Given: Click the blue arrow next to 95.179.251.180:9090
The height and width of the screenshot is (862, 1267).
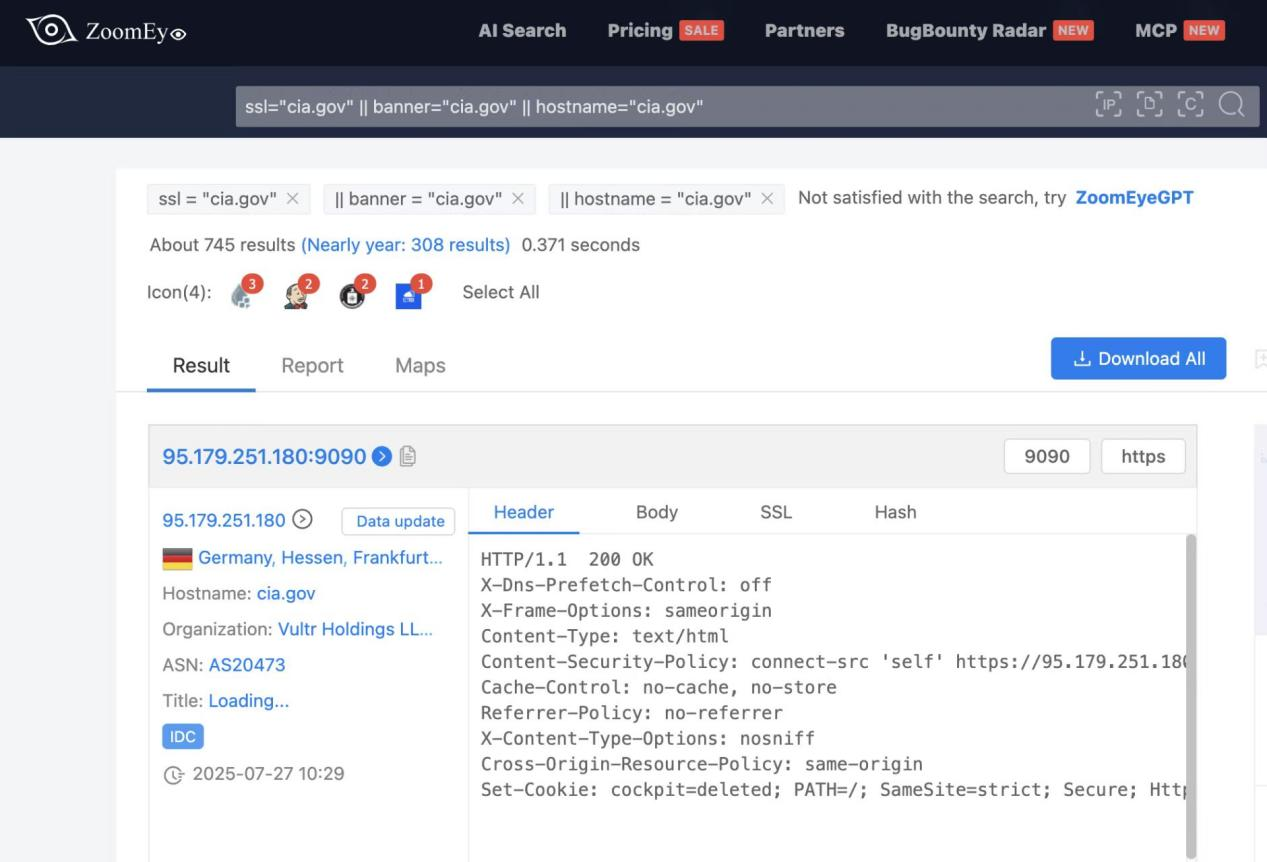Looking at the screenshot, I should pyautogui.click(x=381, y=456).
